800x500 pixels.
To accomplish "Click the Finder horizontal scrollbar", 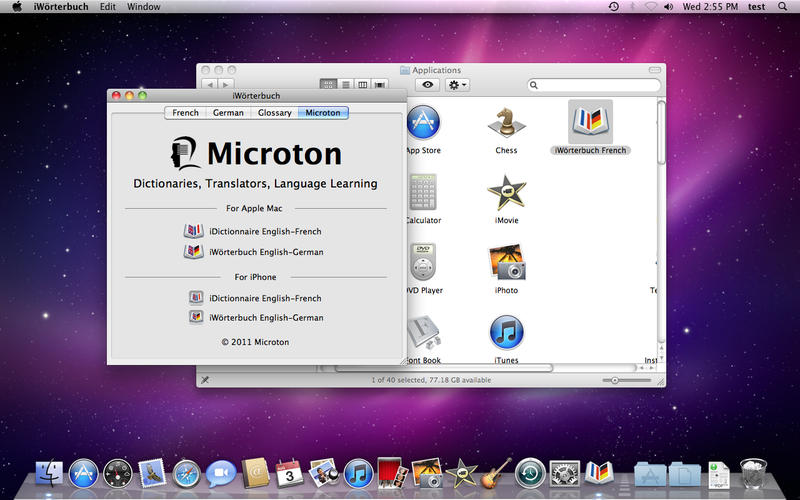I will 444,368.
